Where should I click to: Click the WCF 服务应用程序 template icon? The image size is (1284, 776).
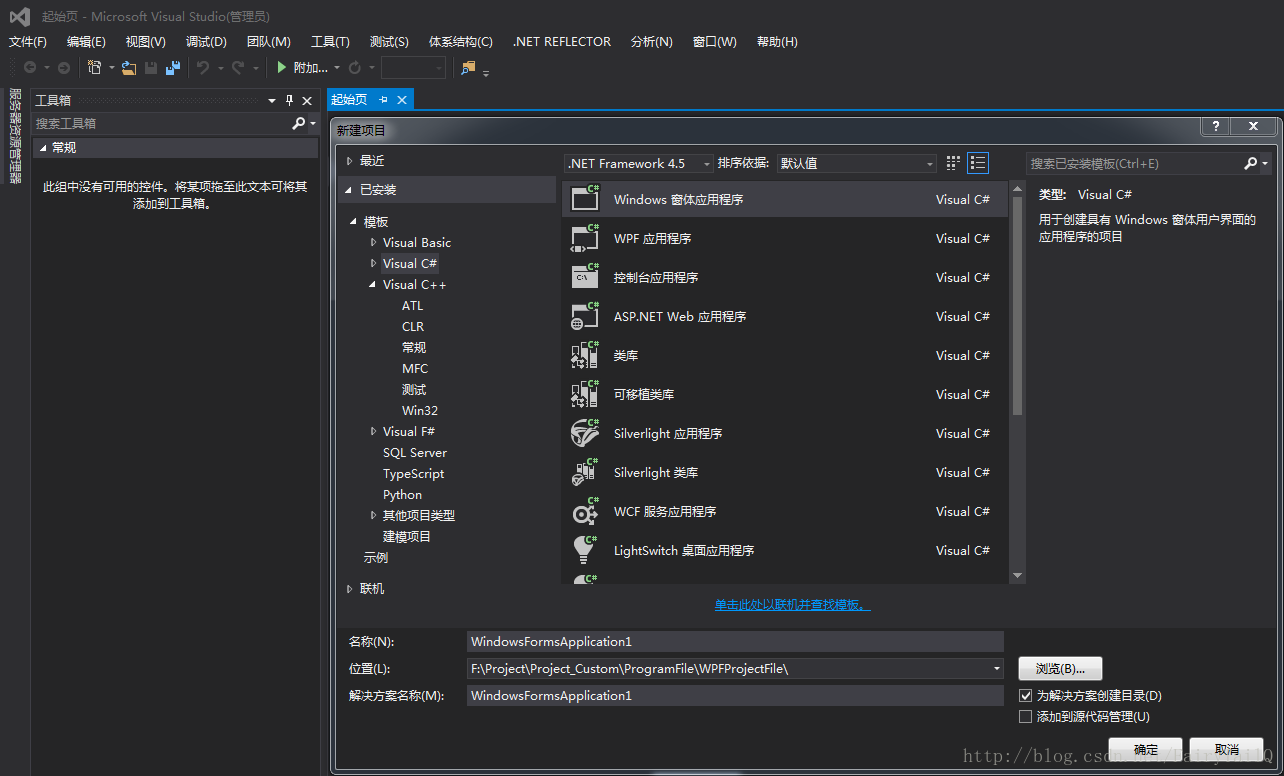click(585, 510)
